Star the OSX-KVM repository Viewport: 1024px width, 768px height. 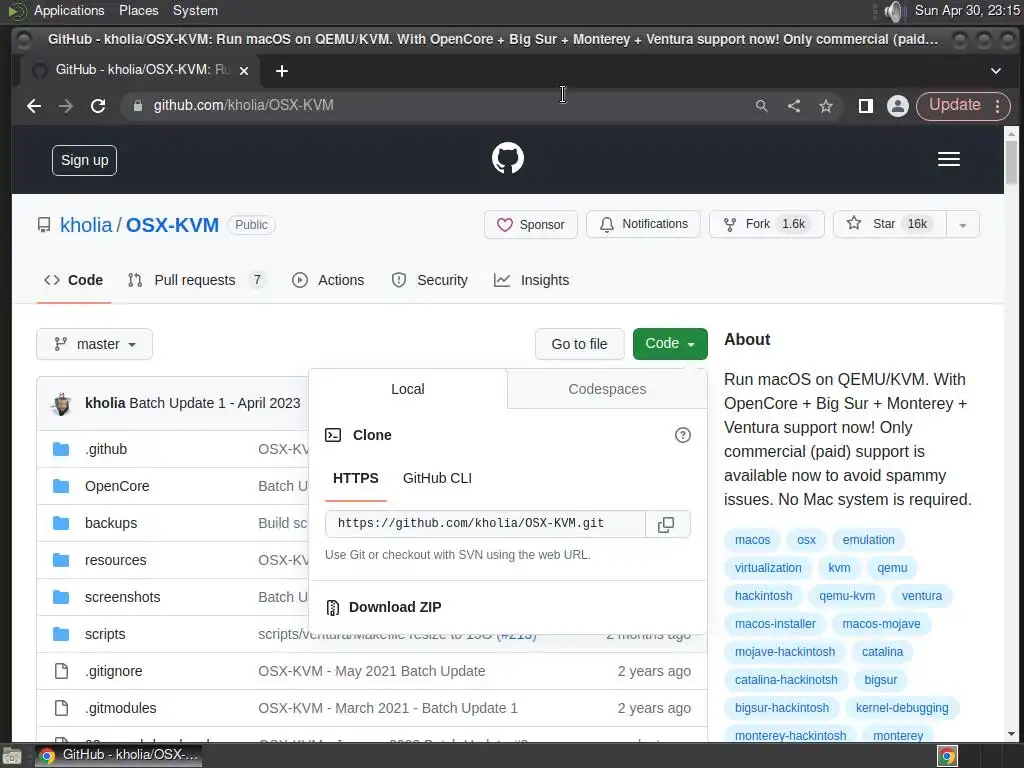[x=889, y=224]
